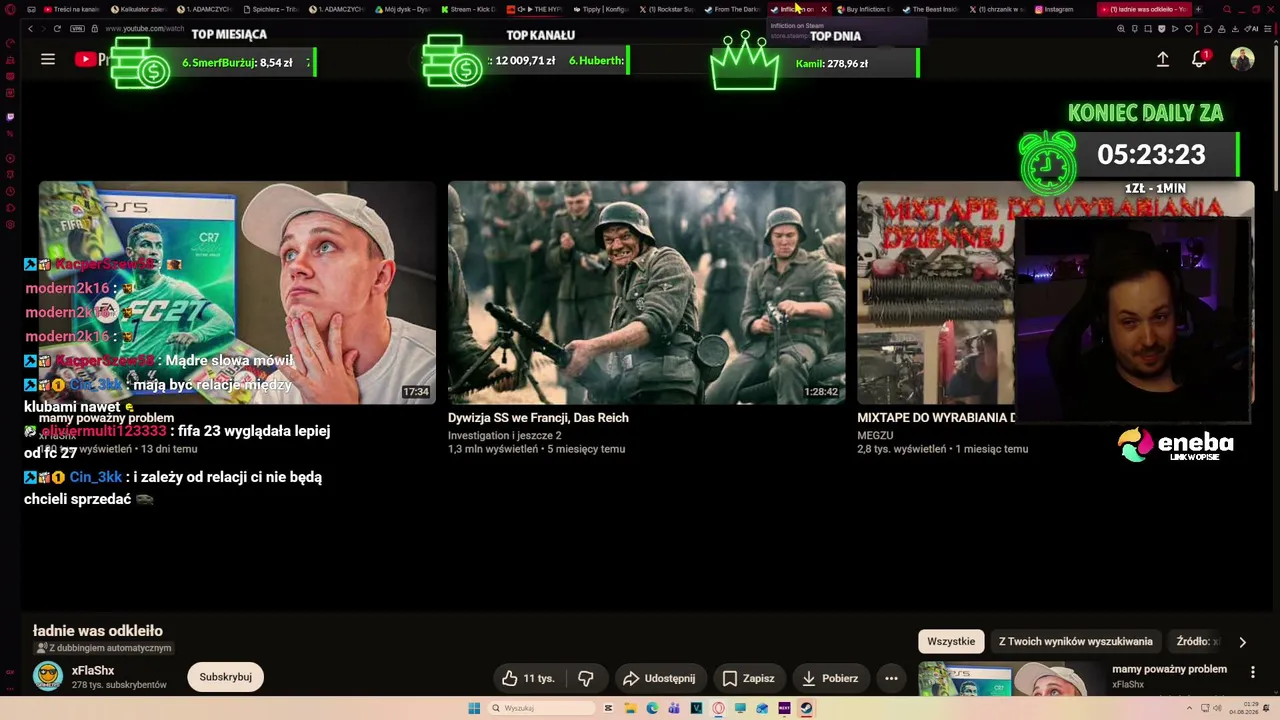The width and height of the screenshot is (1280, 720).
Task: Like the video with 11 tys. likes
Action: tap(528, 678)
